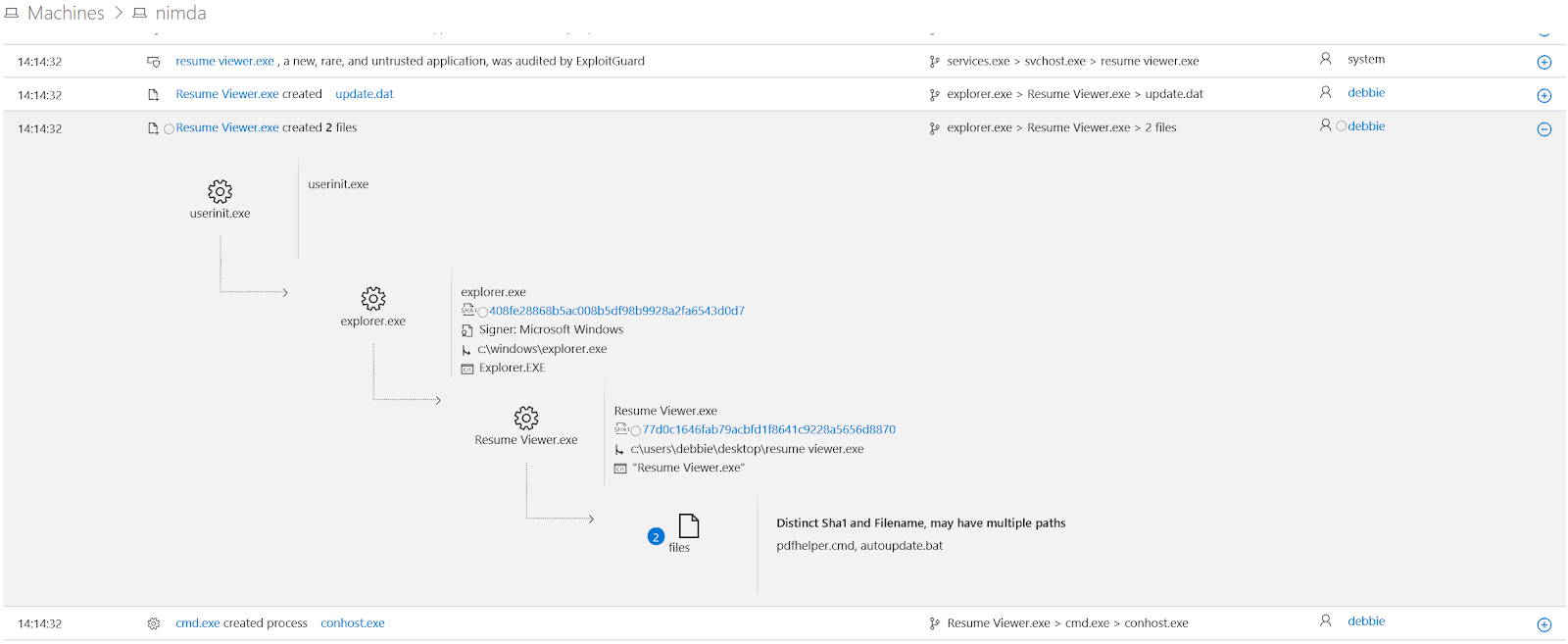The width and height of the screenshot is (1568, 644).
Task: Toggle circle before 'Resume Viewer.exe created 2 files'
Action: pos(169,128)
